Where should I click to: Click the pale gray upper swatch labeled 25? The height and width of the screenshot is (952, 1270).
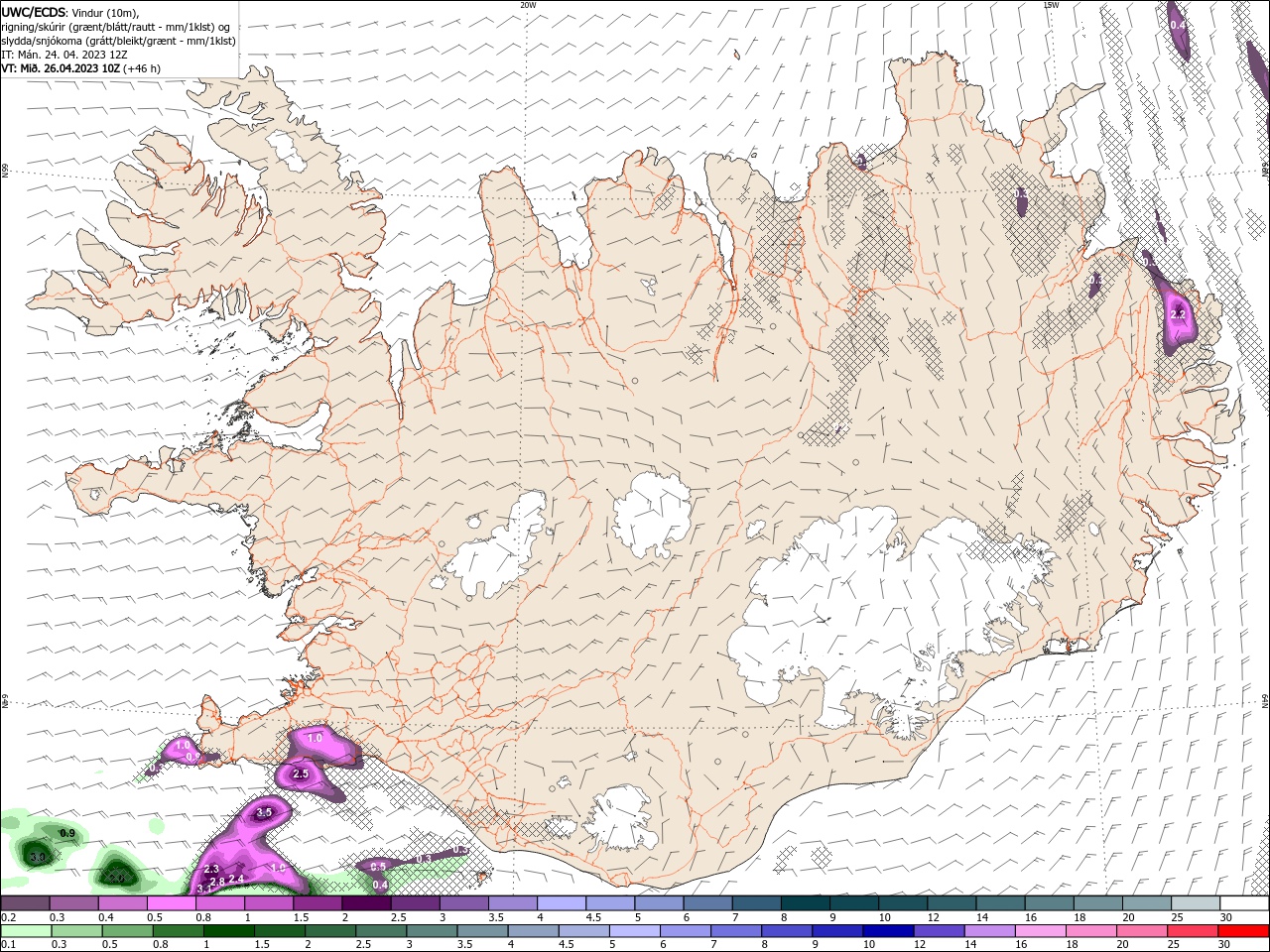coord(1196,903)
